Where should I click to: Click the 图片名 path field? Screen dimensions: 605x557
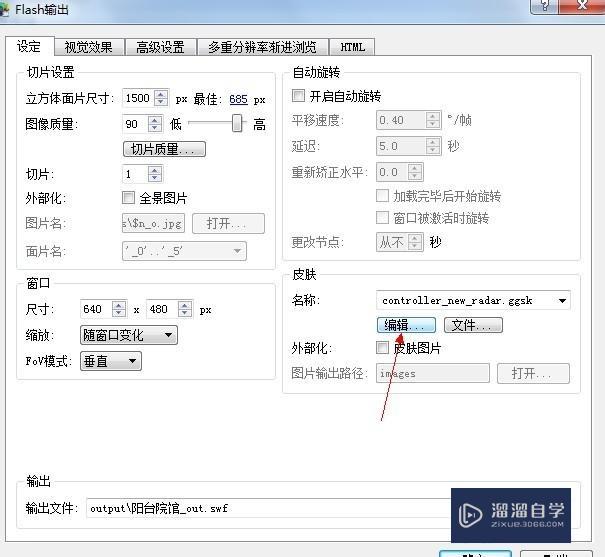pos(153,223)
